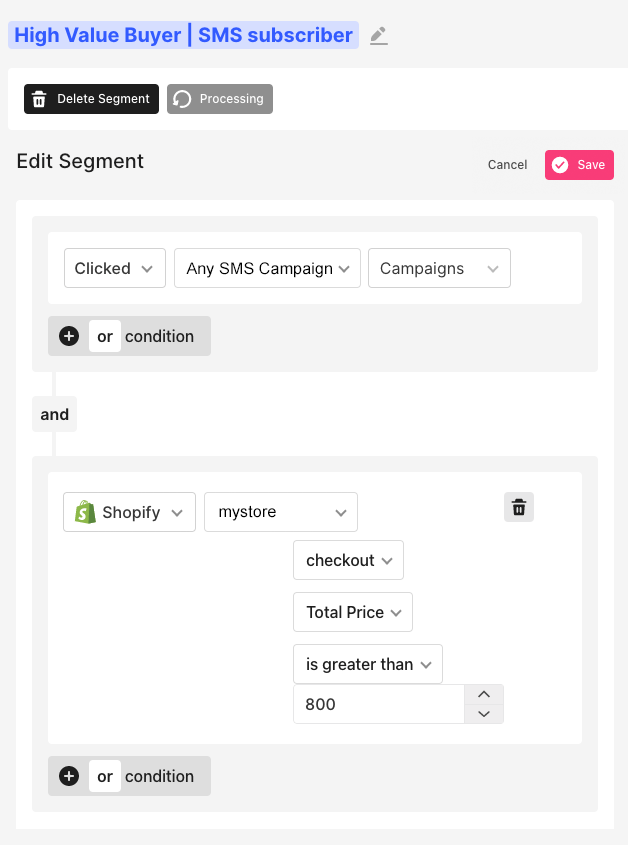Increase the value with the up stepper arrow
The width and height of the screenshot is (628, 845).
pos(484,694)
